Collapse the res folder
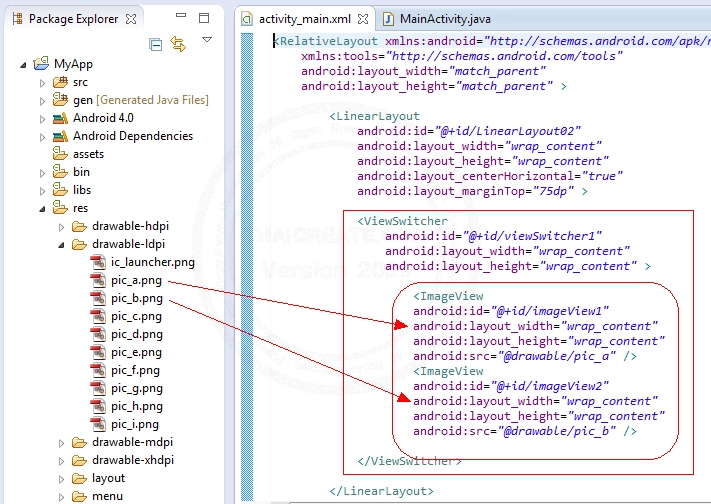 point(42,209)
